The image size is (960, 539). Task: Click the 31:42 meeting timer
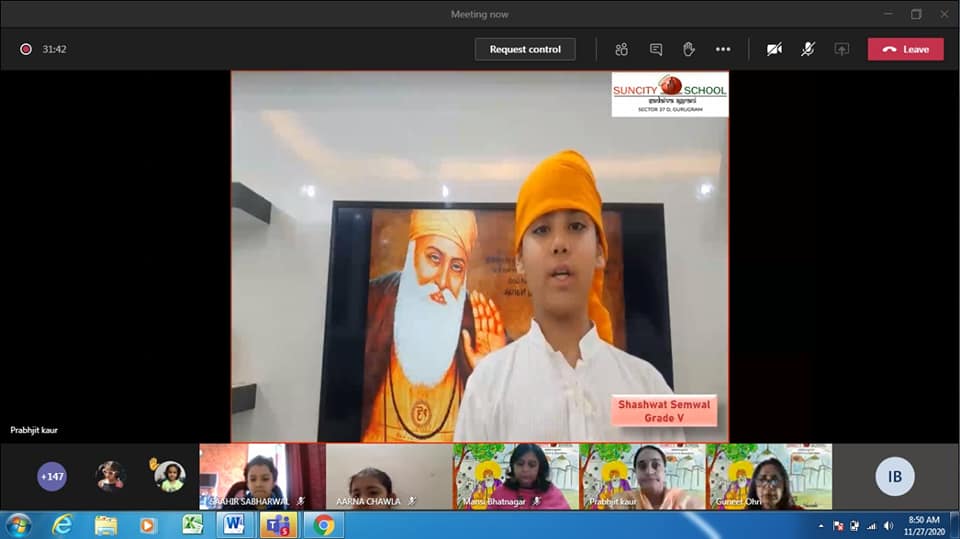(x=54, y=49)
